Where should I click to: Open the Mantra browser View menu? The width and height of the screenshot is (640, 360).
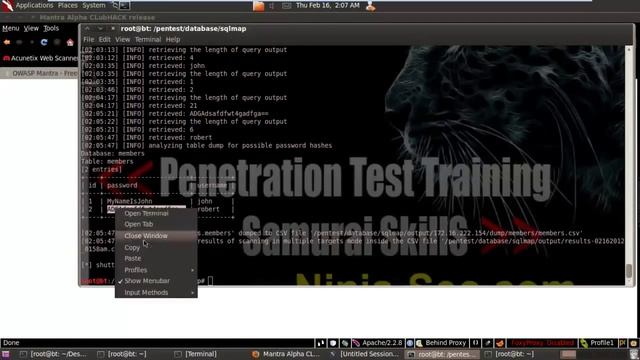click(31, 28)
